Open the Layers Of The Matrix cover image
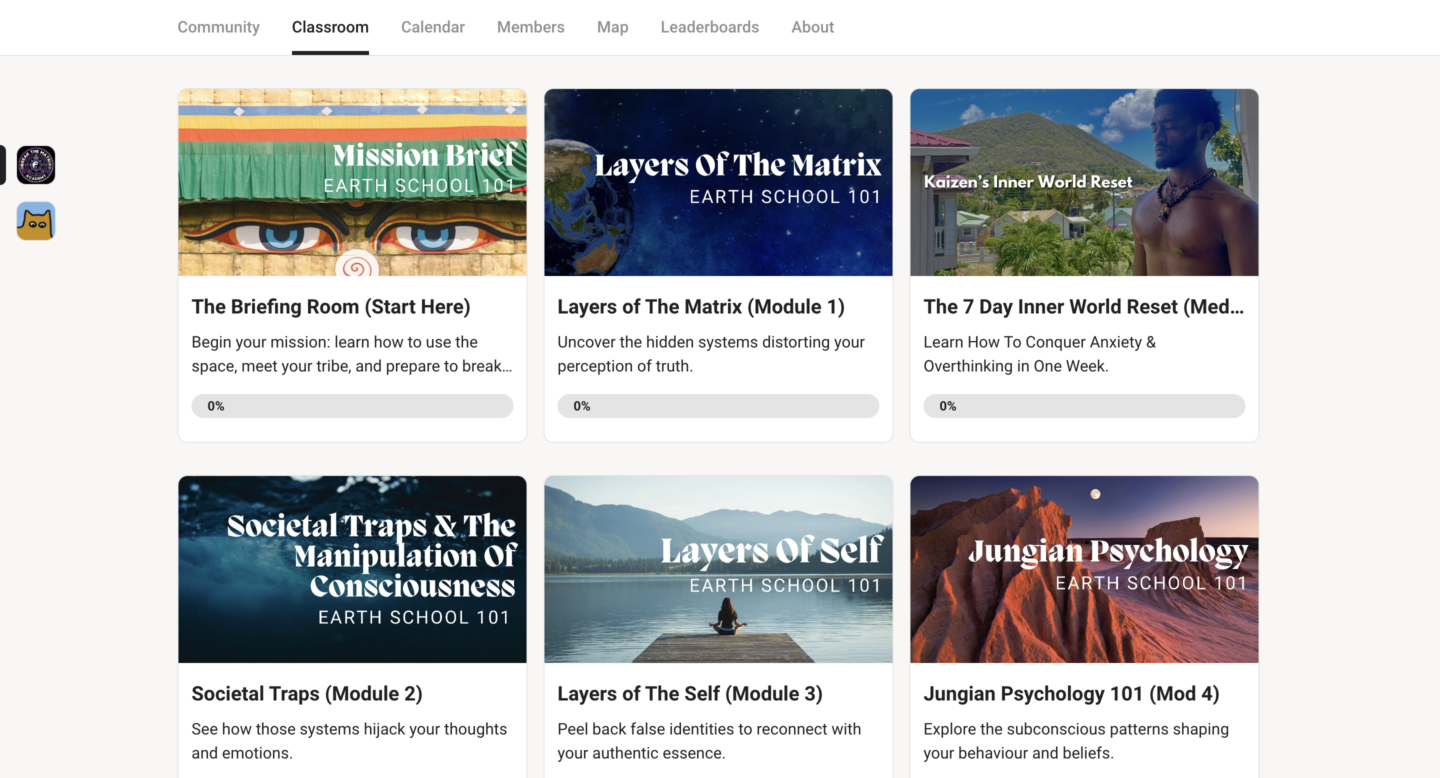Viewport: 1440px width, 778px height. click(718, 182)
